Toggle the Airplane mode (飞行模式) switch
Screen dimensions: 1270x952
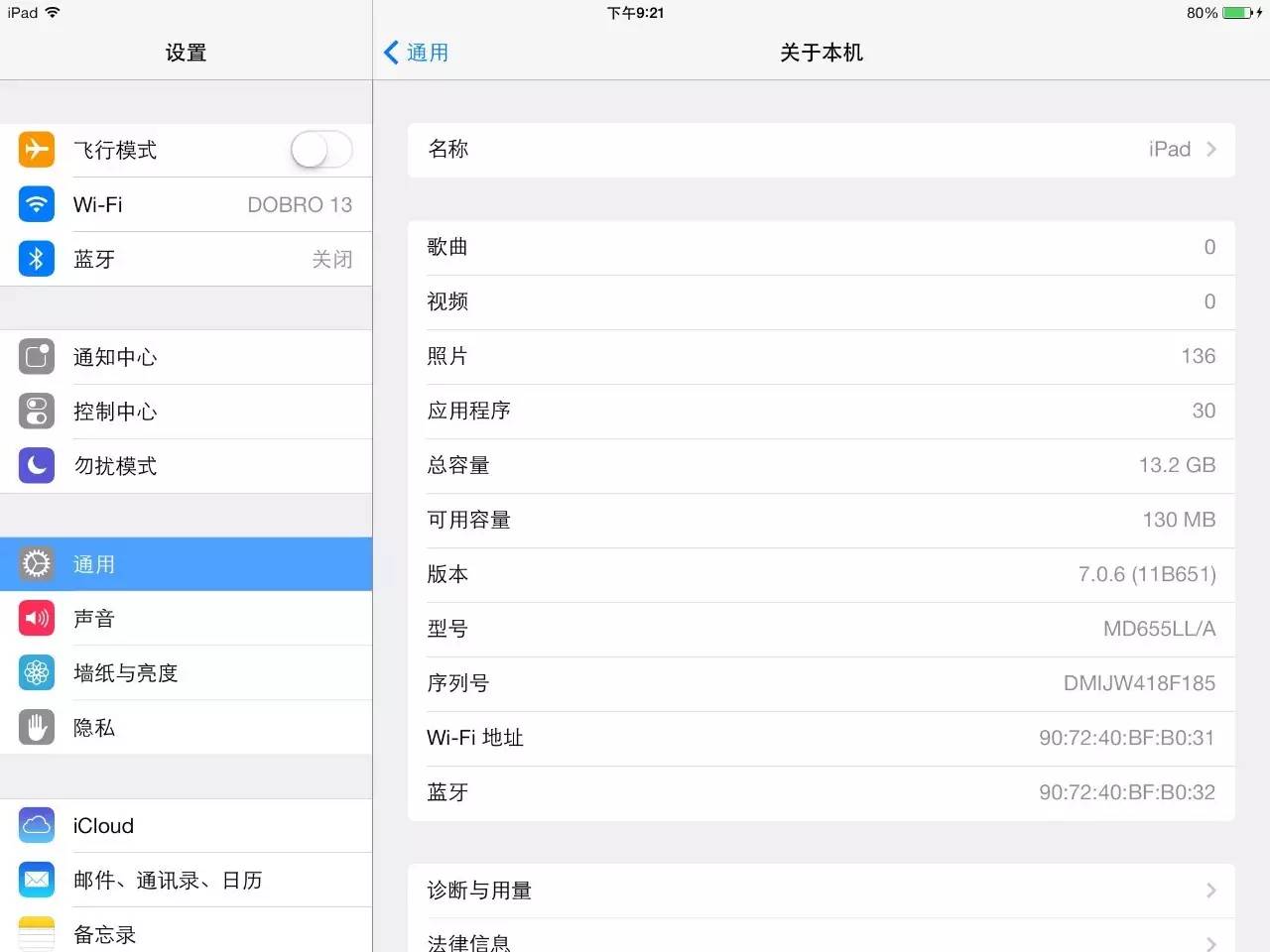pyautogui.click(x=321, y=151)
